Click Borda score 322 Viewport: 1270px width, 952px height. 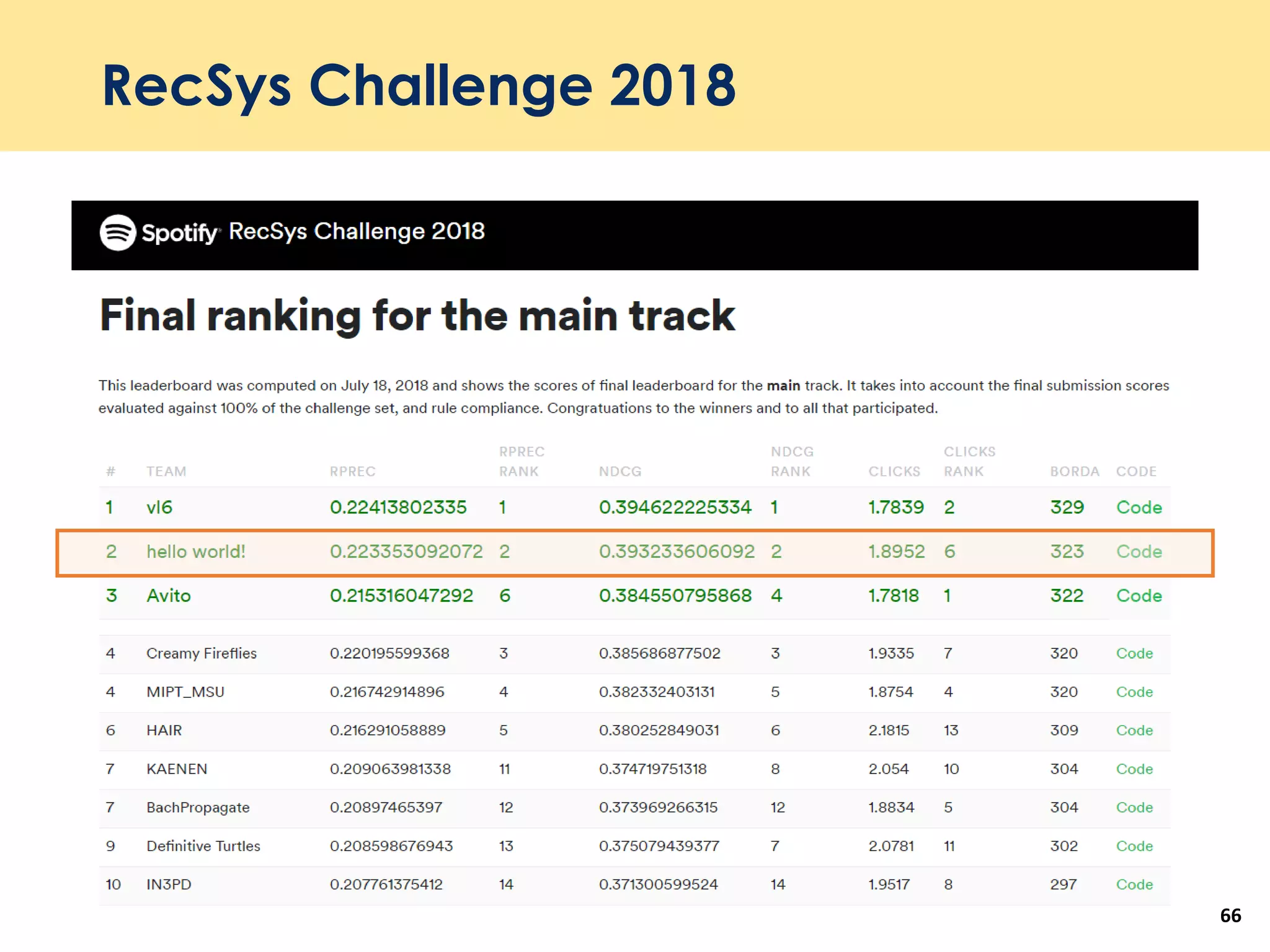1067,595
